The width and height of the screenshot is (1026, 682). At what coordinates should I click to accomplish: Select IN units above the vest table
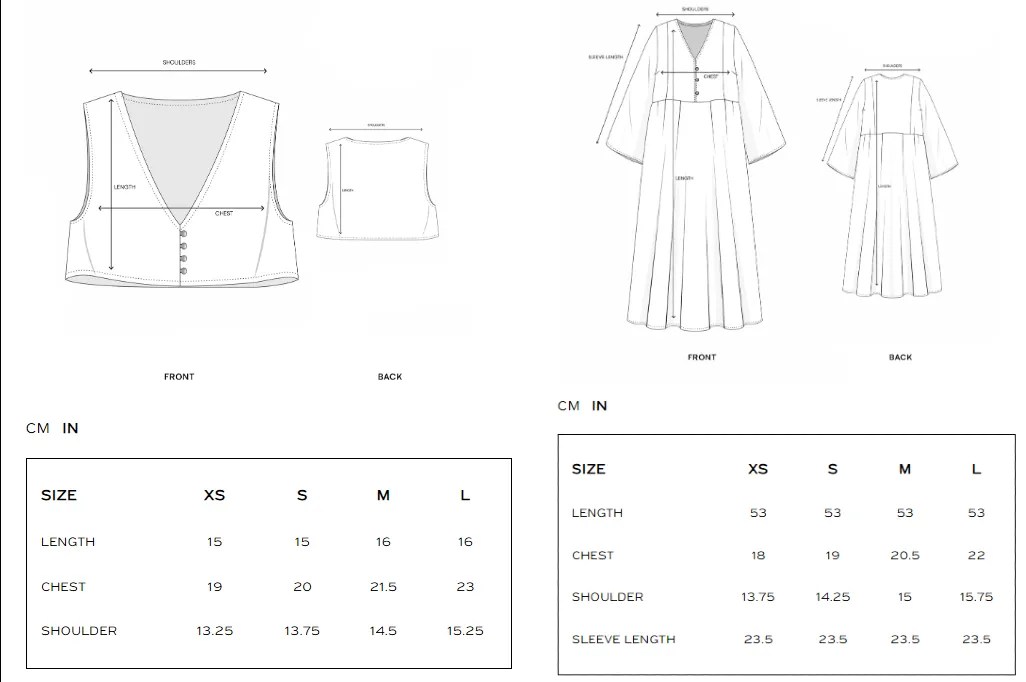70,428
